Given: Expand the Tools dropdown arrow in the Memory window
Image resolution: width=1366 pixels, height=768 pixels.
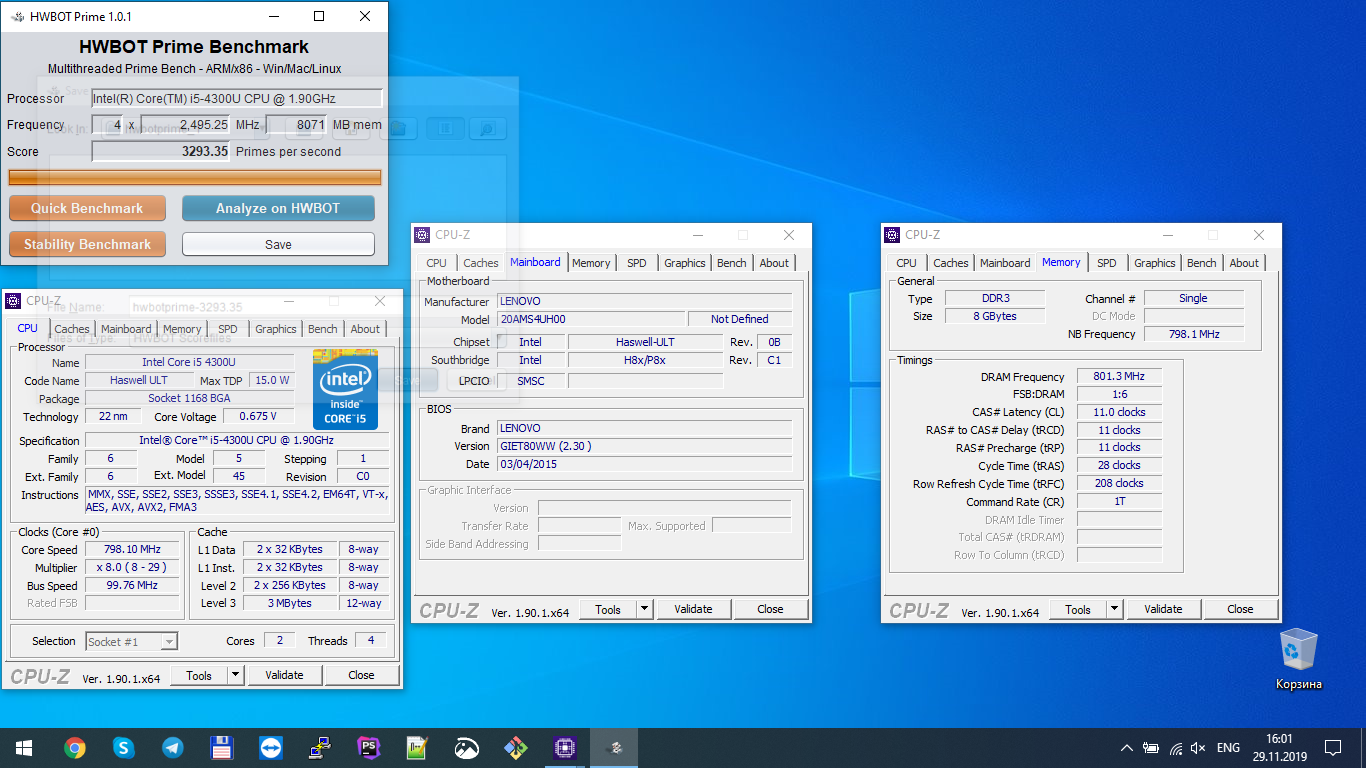Looking at the screenshot, I should point(1114,609).
